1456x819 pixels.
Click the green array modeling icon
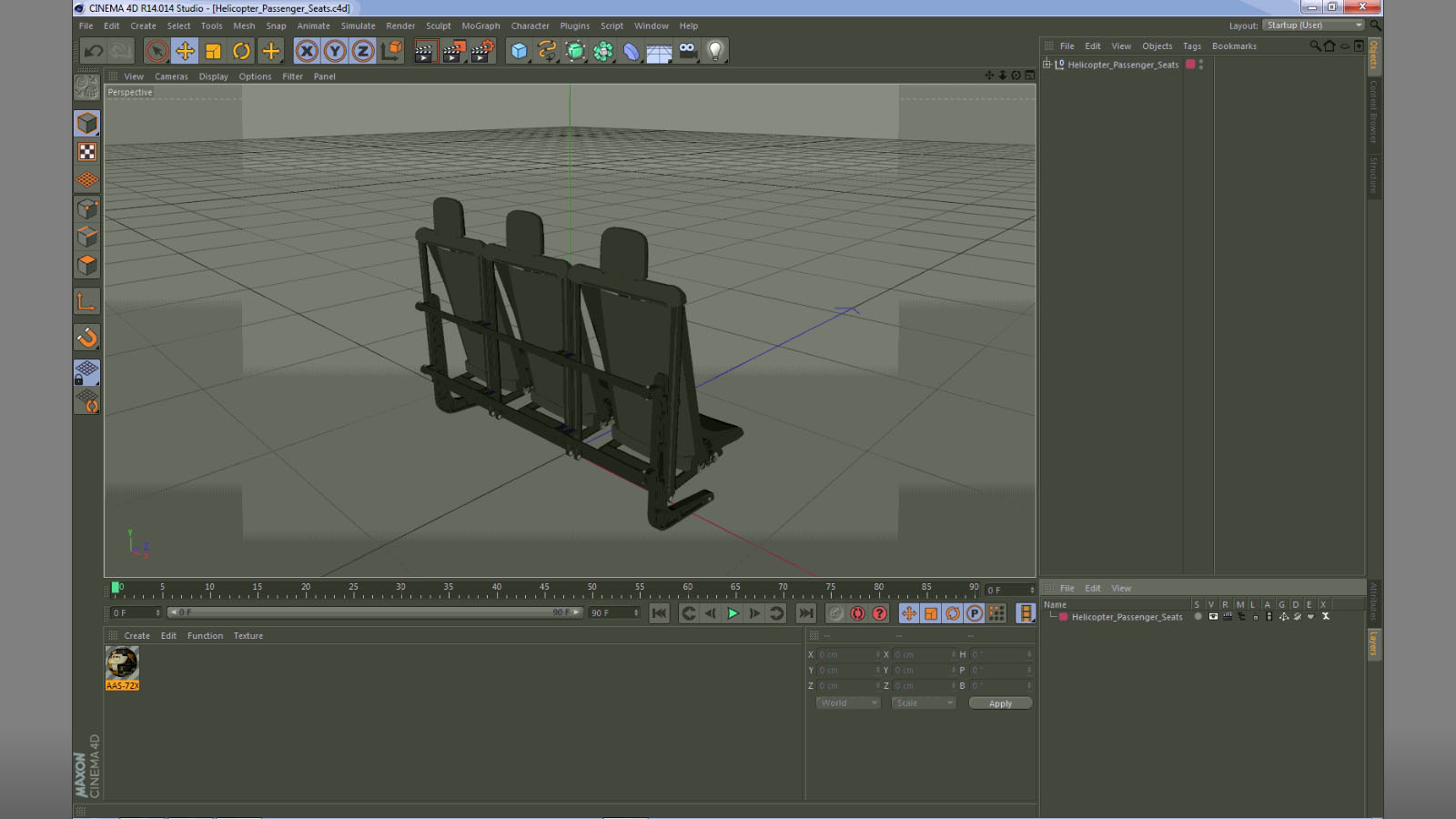point(603,51)
